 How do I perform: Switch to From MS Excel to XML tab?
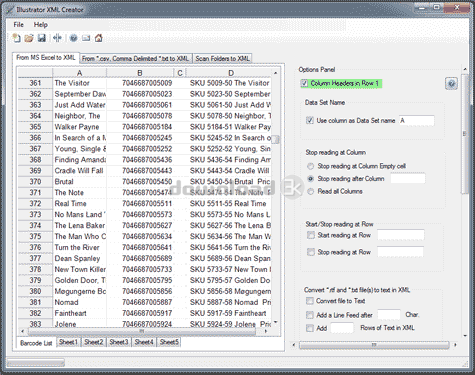click(x=46, y=57)
